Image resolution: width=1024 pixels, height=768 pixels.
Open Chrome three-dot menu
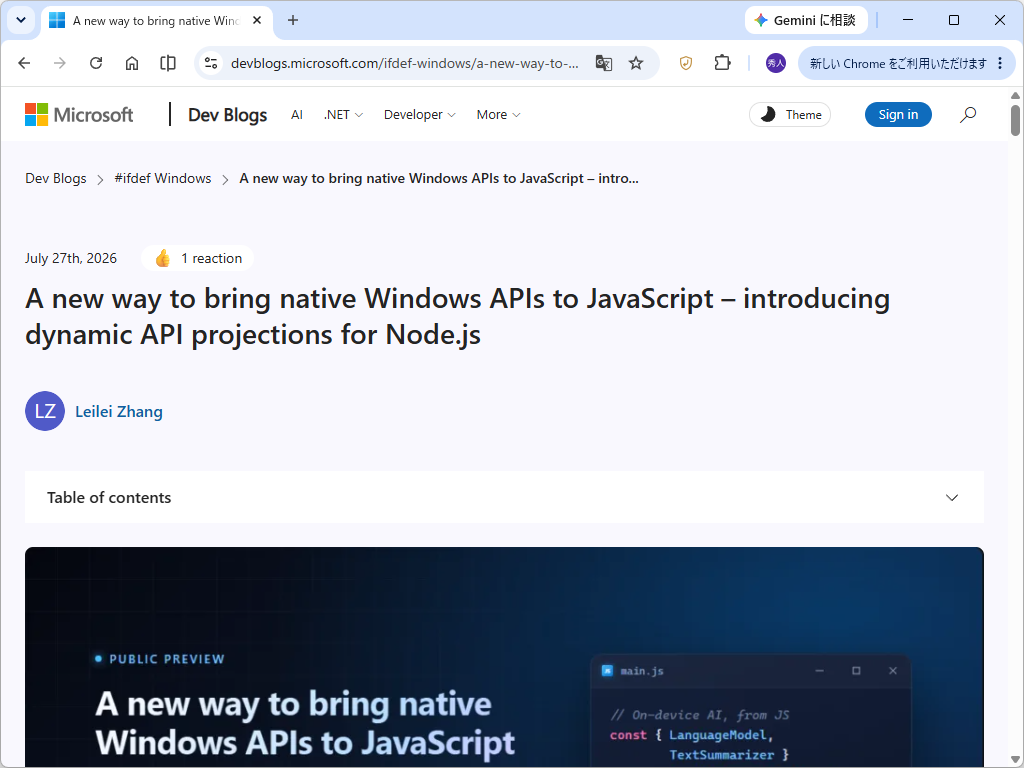[1000, 63]
